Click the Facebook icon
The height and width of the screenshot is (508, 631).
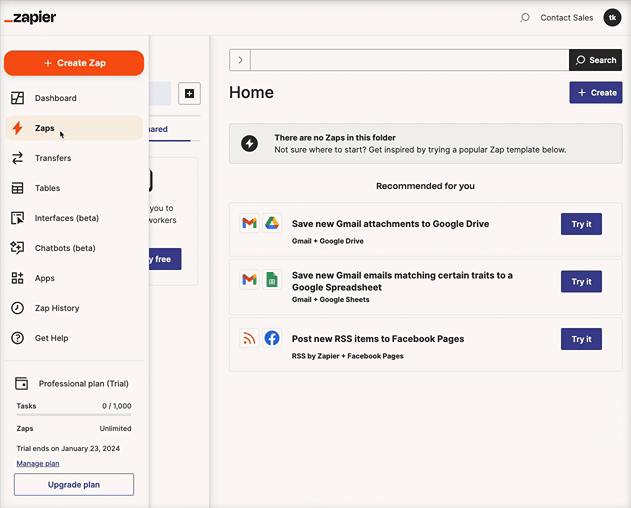coord(272,338)
